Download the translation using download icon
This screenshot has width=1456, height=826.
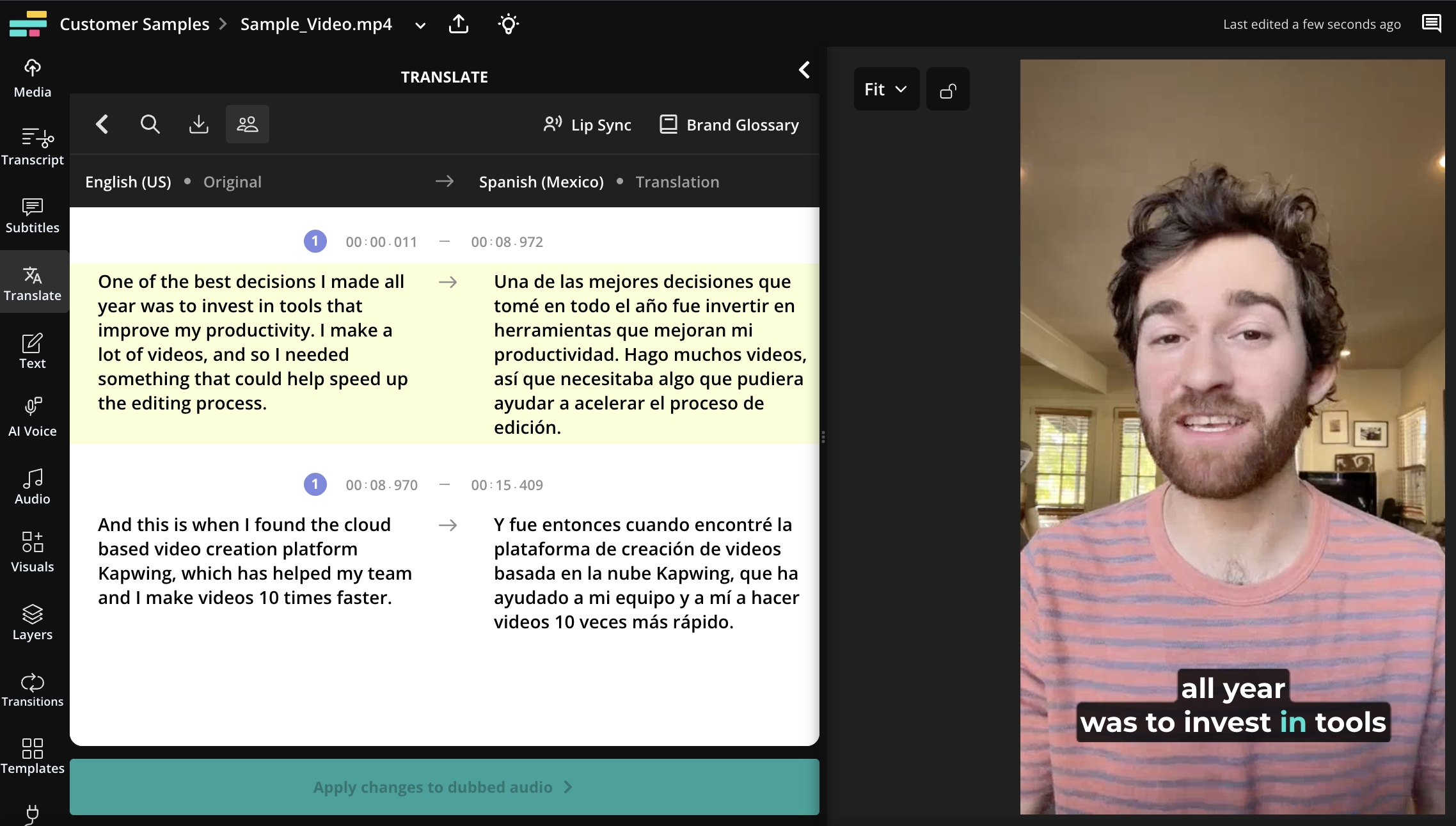(x=199, y=124)
